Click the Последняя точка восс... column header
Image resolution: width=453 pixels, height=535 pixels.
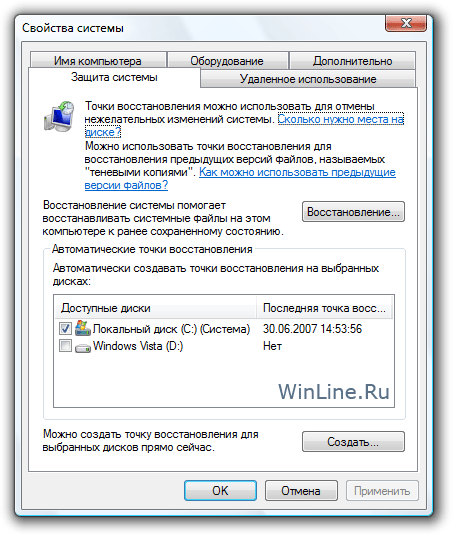(x=324, y=308)
